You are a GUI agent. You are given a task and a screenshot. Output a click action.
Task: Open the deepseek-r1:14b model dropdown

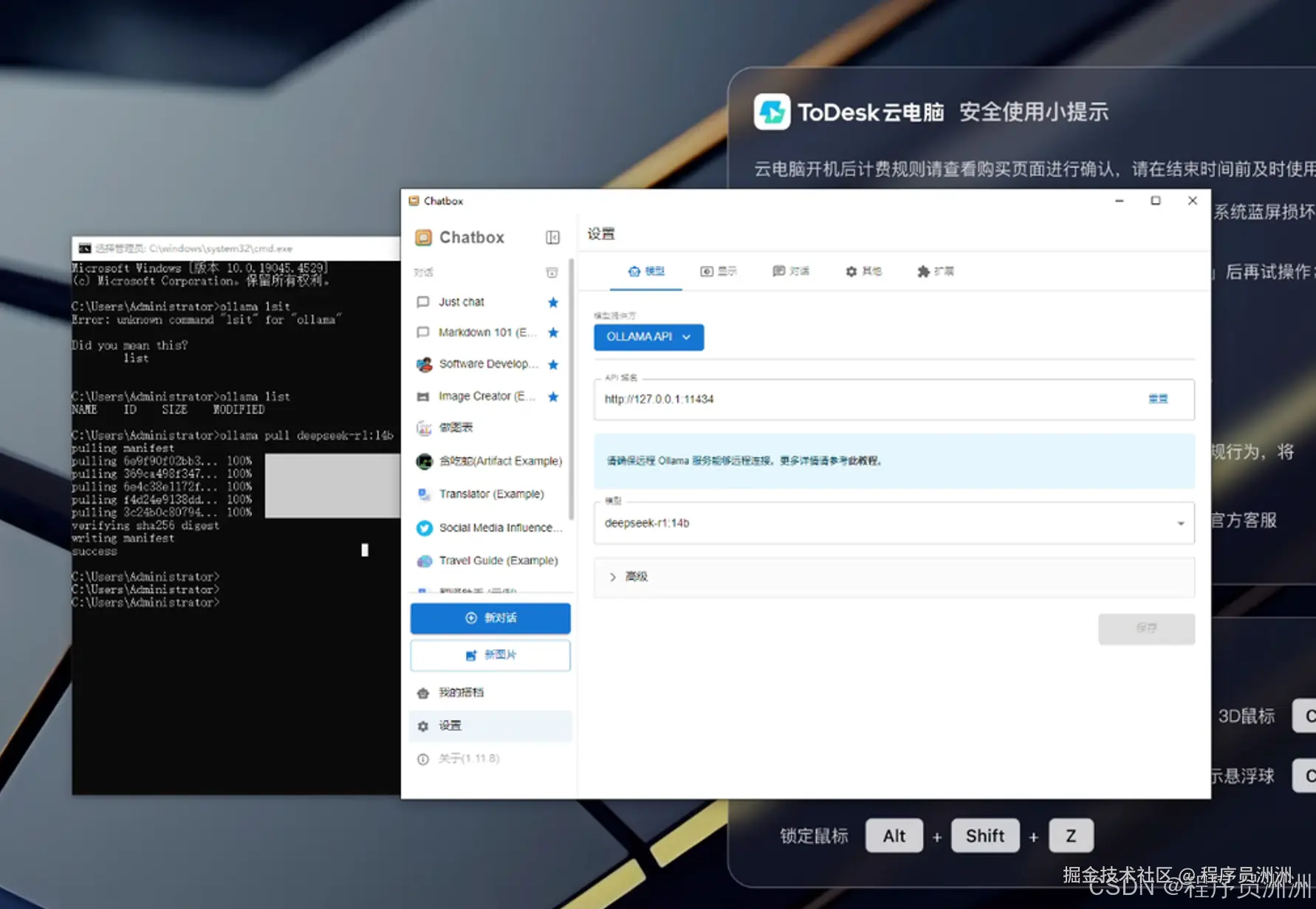click(x=894, y=524)
